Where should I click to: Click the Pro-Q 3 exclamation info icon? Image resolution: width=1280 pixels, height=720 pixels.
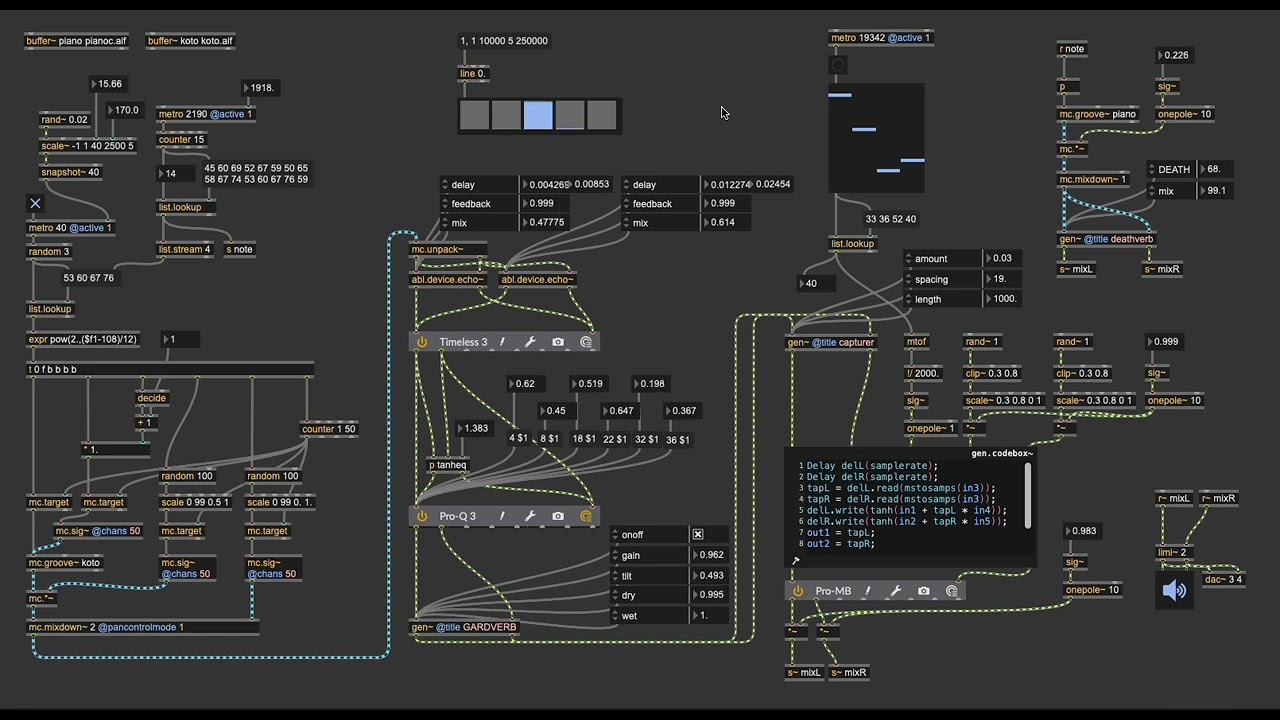click(502, 516)
